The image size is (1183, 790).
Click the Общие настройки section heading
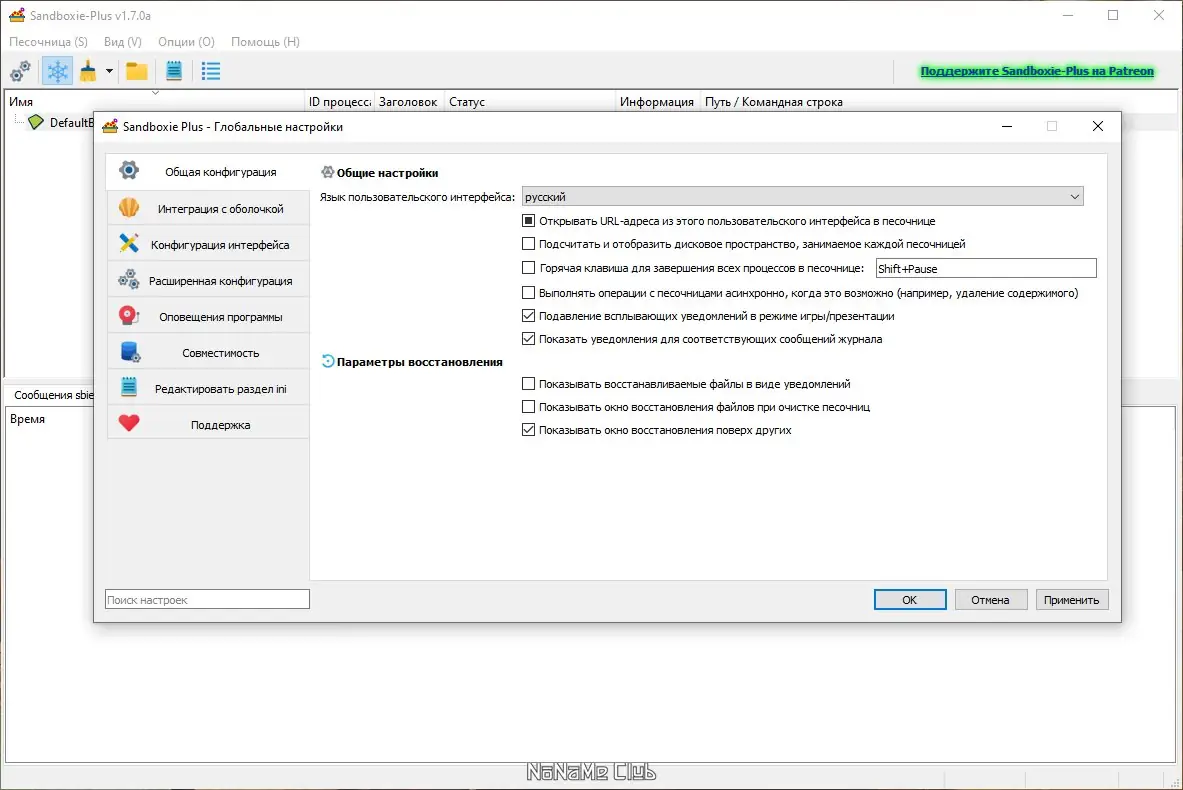click(387, 173)
